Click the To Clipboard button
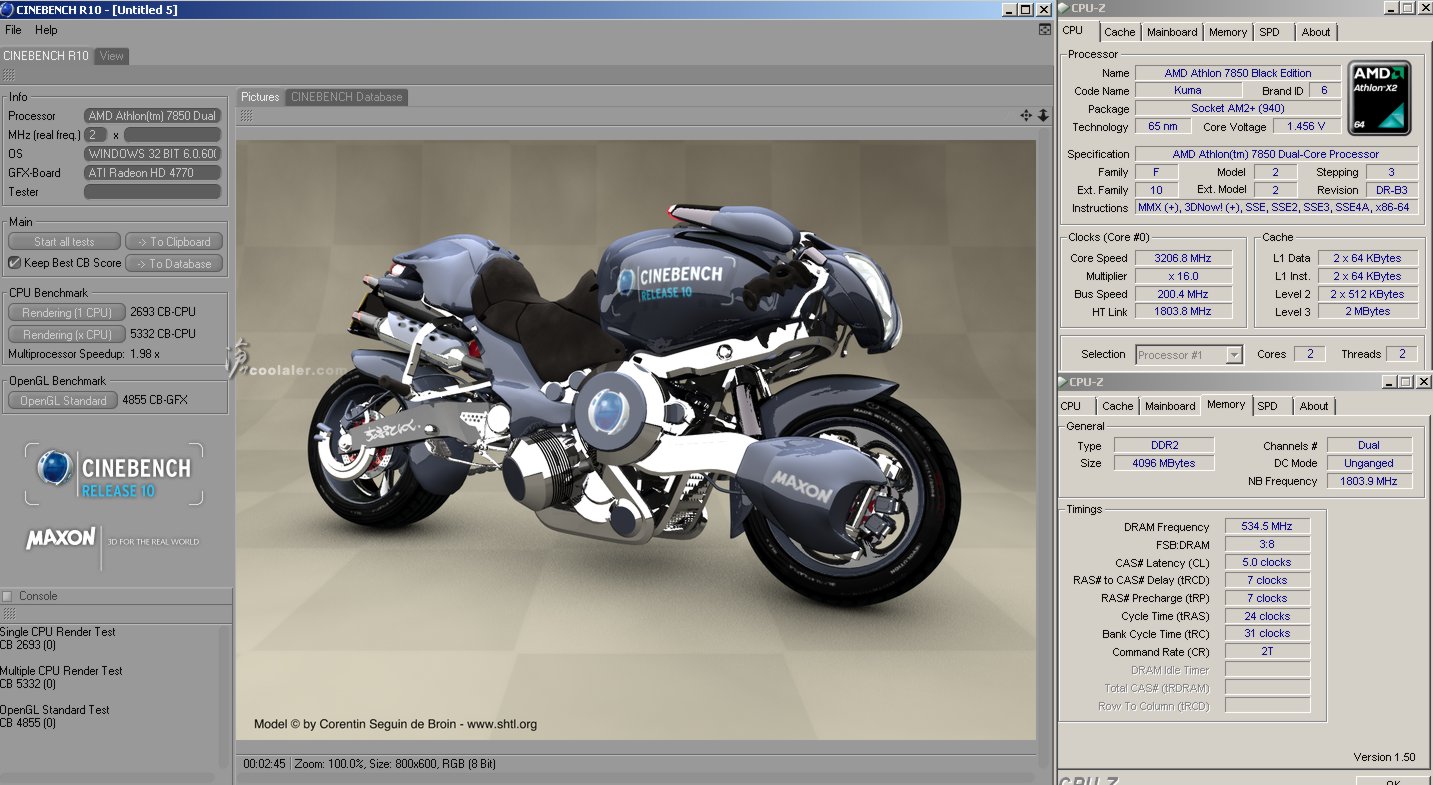Image resolution: width=1433 pixels, height=785 pixels. click(174, 241)
